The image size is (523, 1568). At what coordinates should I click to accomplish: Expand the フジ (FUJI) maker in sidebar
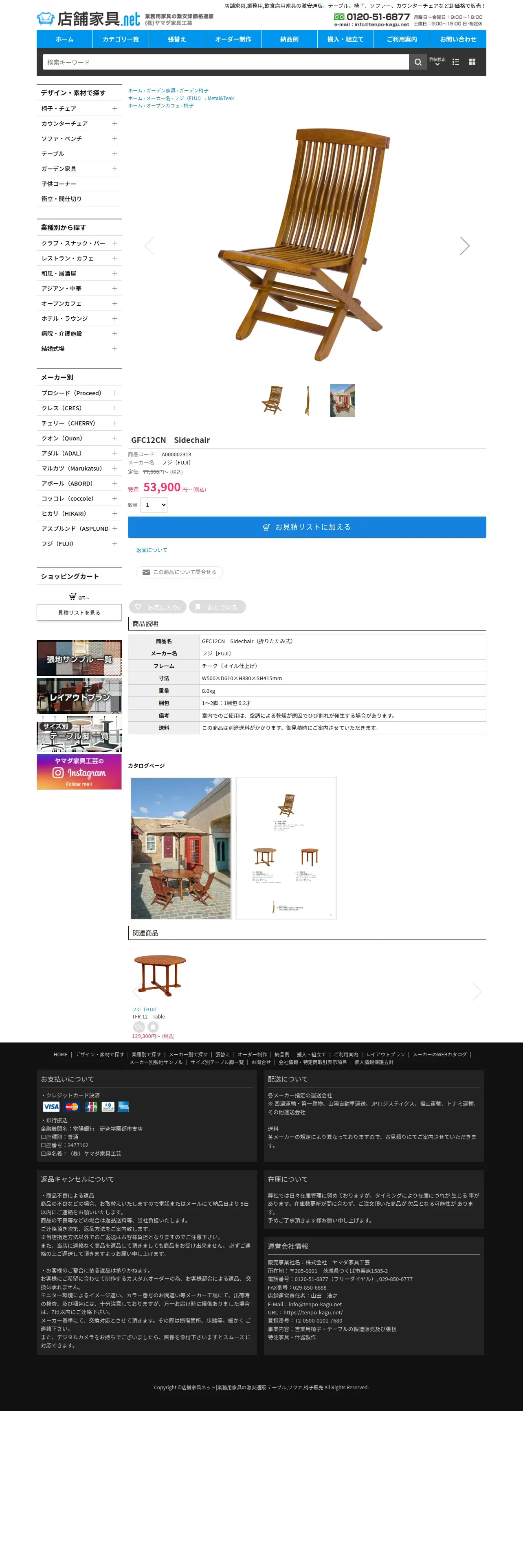click(114, 543)
